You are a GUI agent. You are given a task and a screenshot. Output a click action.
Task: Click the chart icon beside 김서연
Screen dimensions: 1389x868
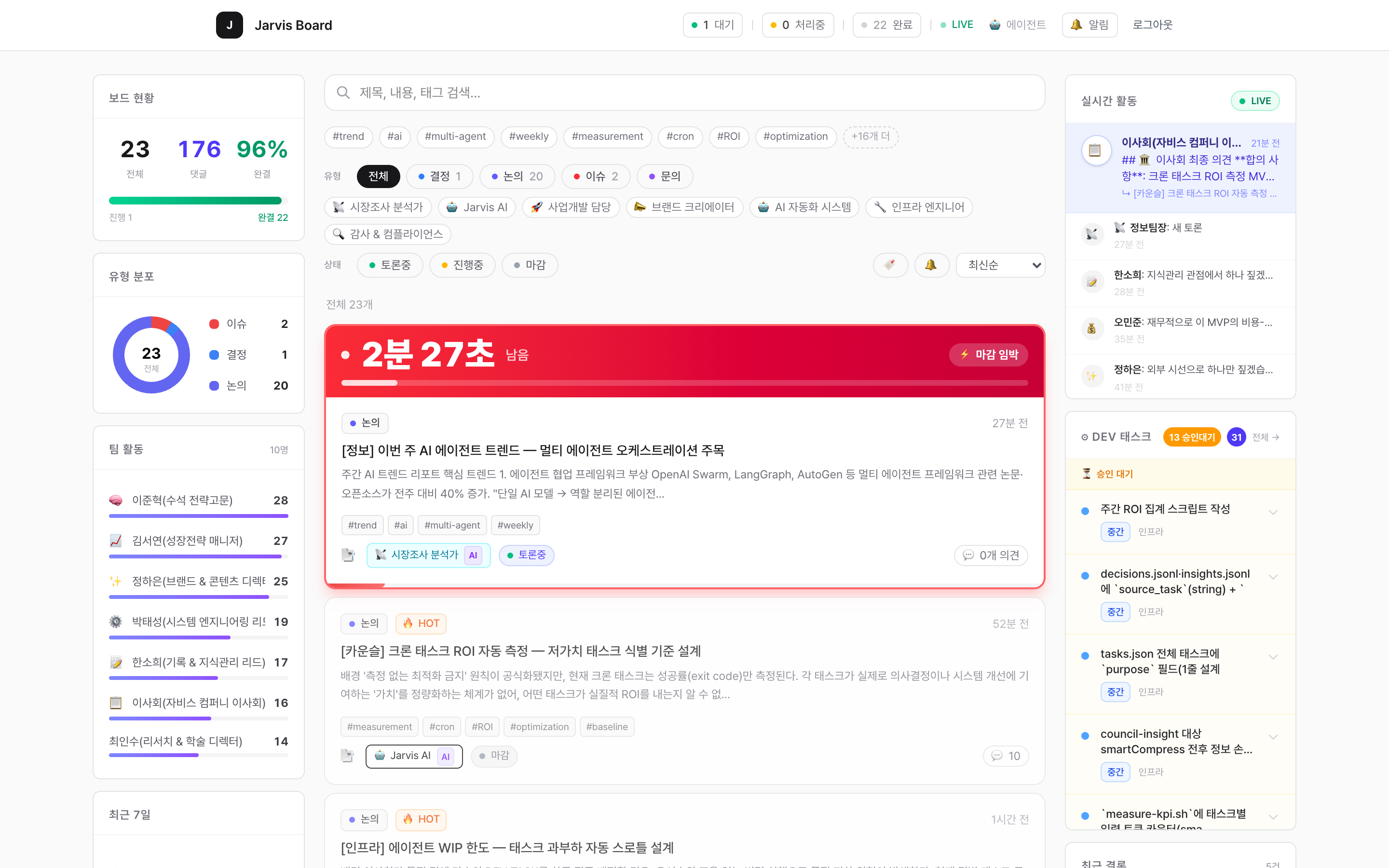pos(116,541)
